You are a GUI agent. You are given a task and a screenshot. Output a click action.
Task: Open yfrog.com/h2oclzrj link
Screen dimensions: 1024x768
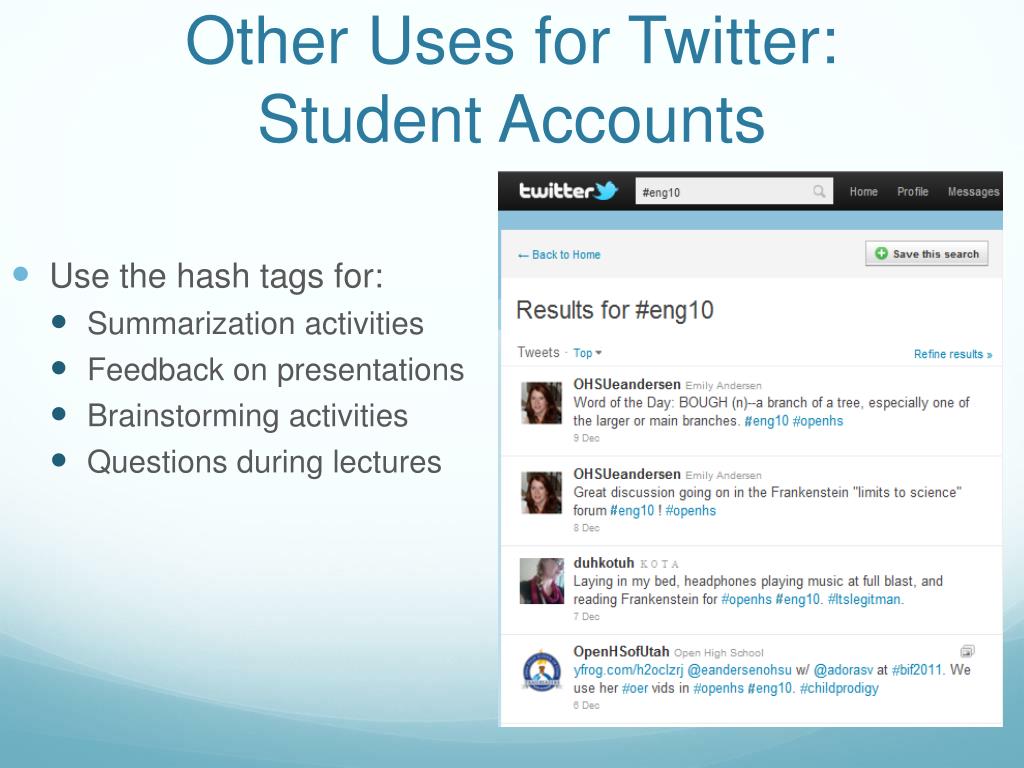[x=628, y=670]
